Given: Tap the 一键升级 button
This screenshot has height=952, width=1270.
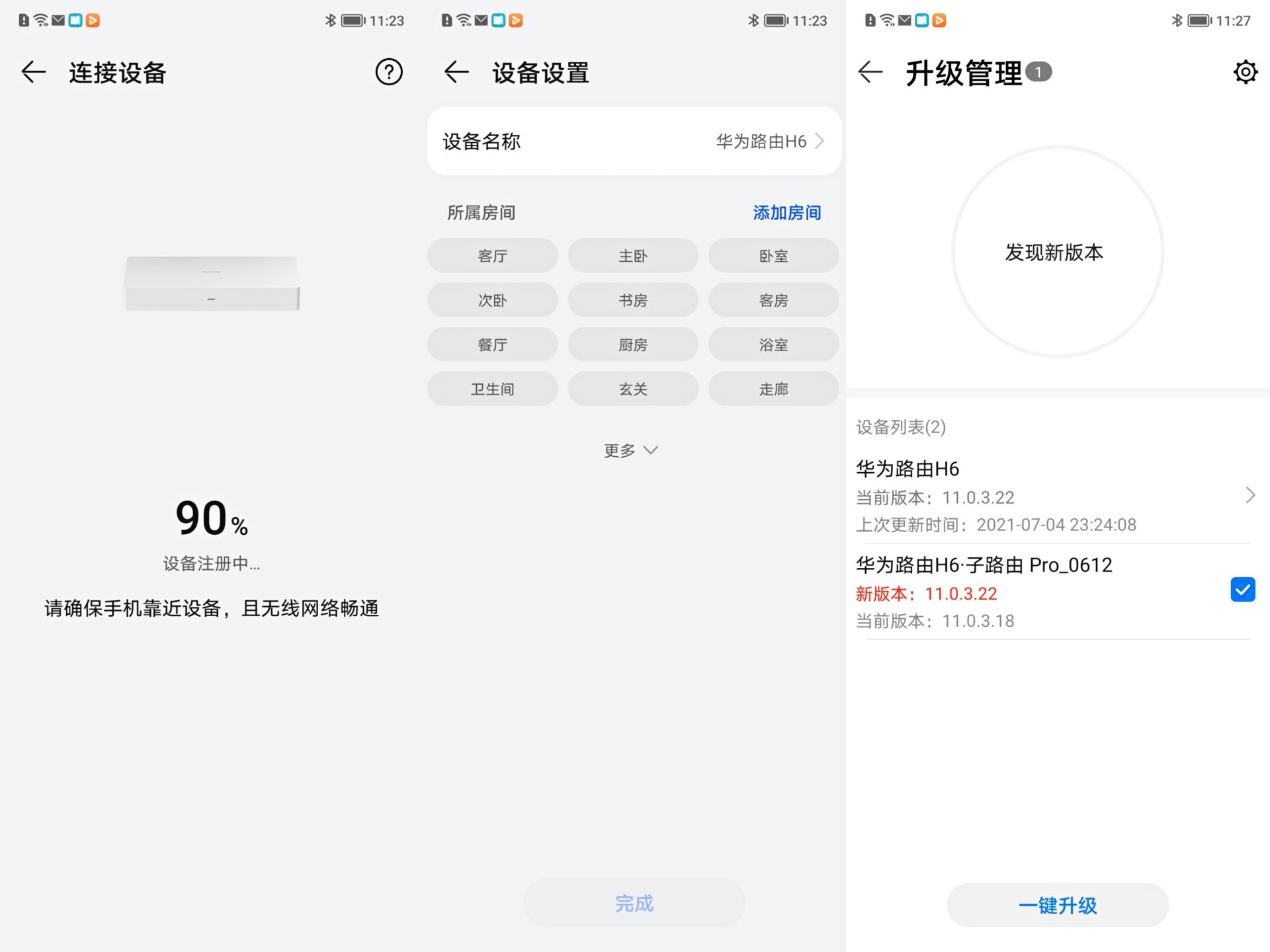Looking at the screenshot, I should pyautogui.click(x=1058, y=905).
